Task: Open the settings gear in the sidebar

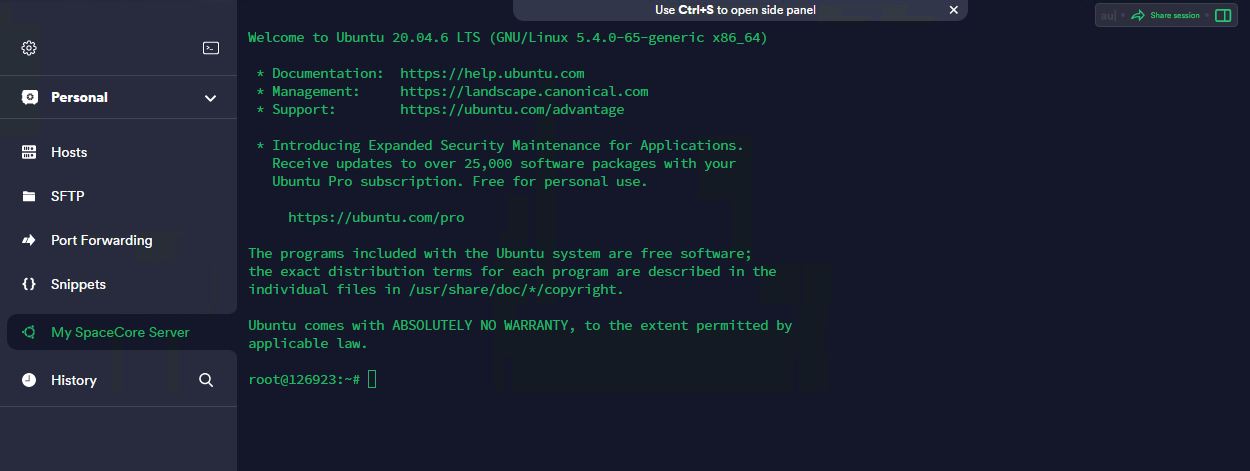Action: click(x=29, y=48)
